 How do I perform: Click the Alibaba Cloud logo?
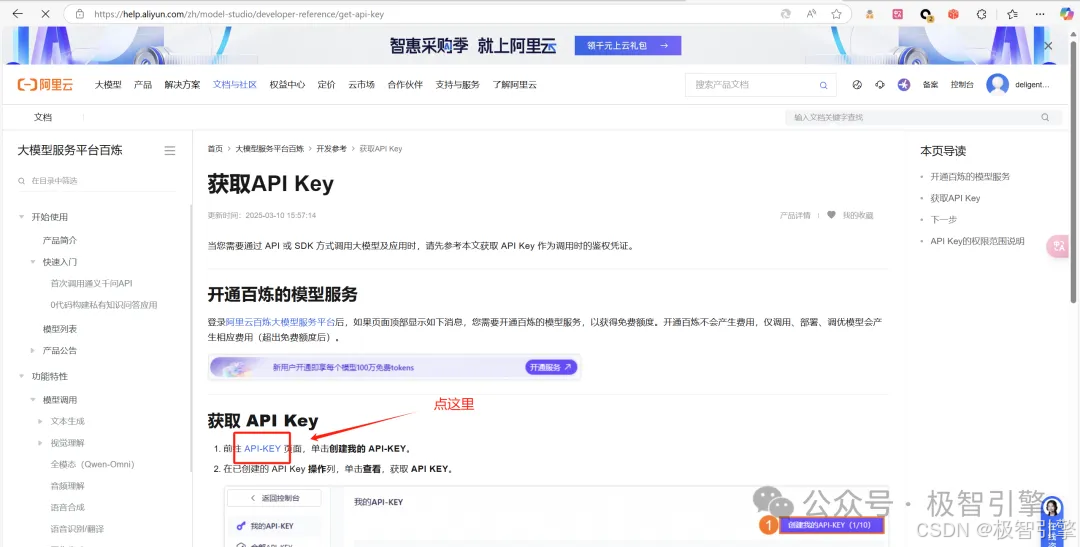point(45,85)
